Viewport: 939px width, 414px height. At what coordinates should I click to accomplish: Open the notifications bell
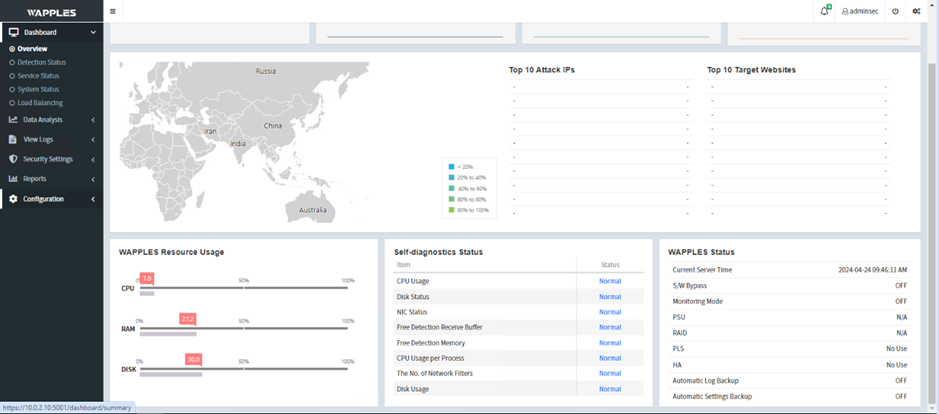click(824, 11)
